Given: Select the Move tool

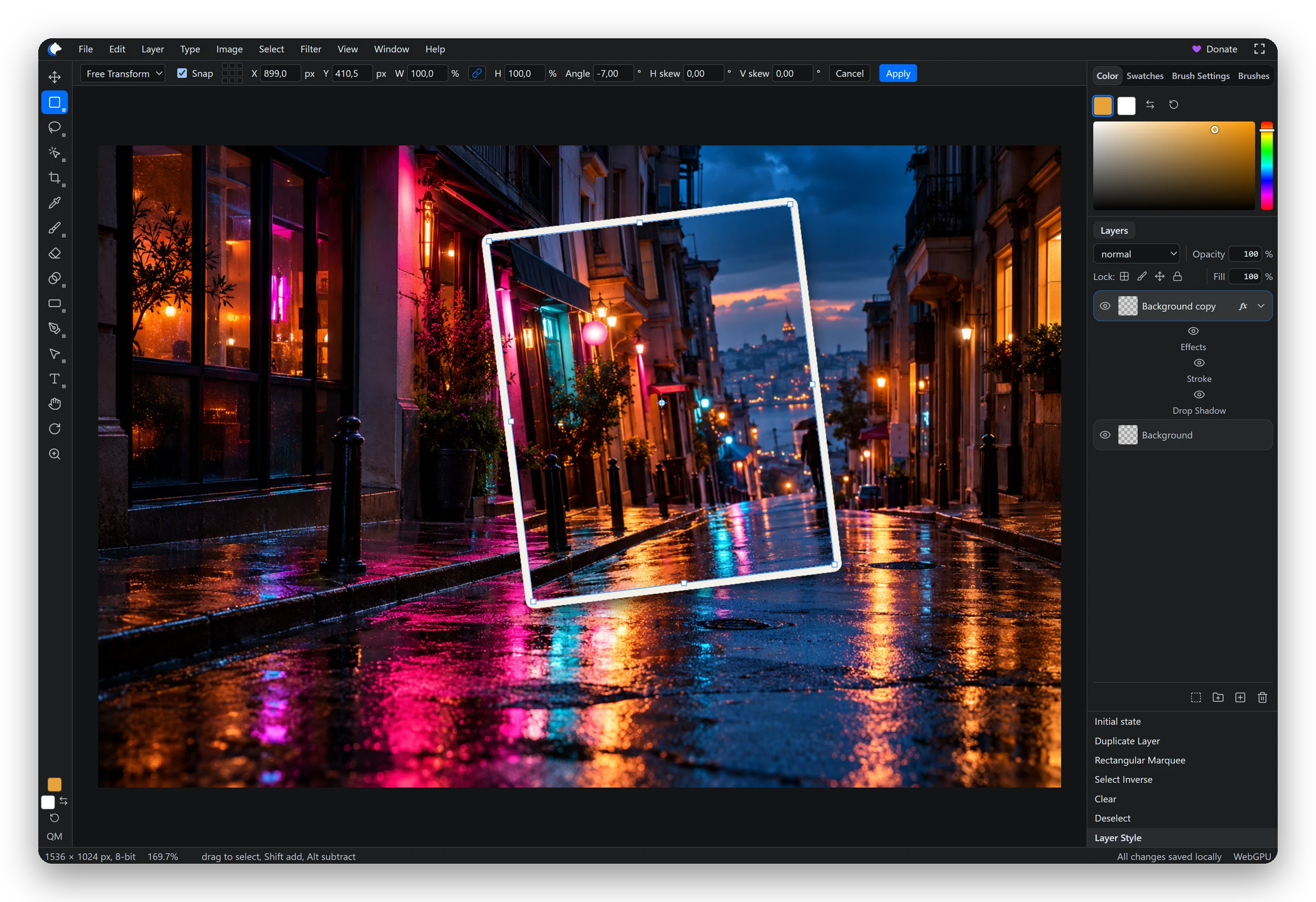Looking at the screenshot, I should click(54, 77).
